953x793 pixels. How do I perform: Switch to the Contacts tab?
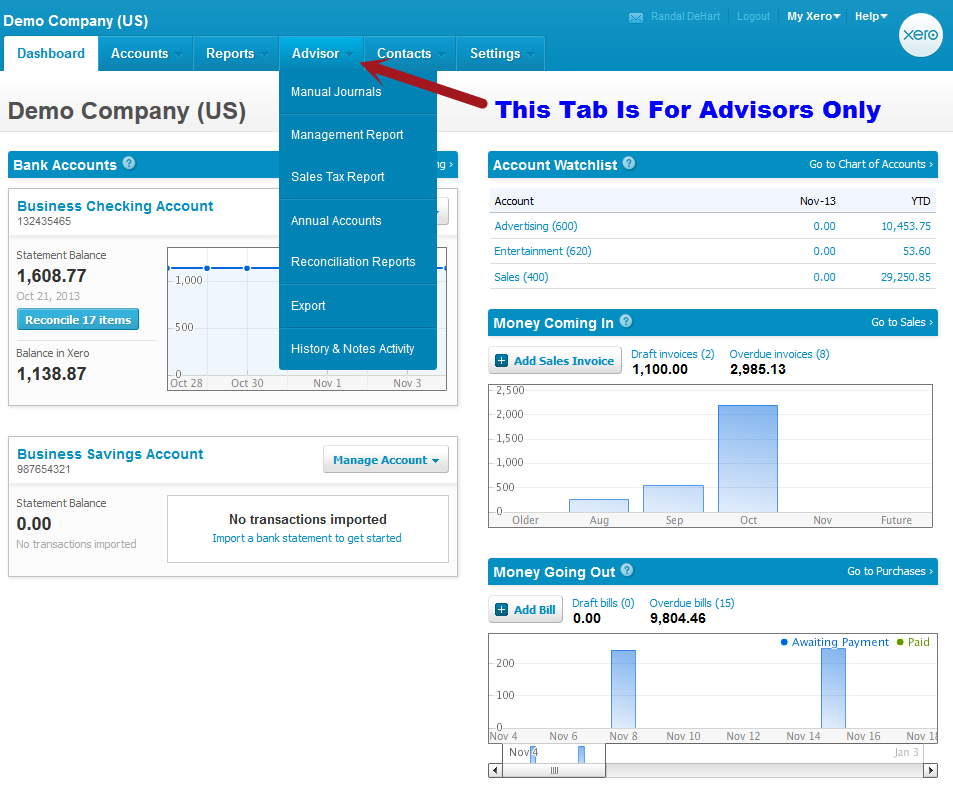point(404,53)
